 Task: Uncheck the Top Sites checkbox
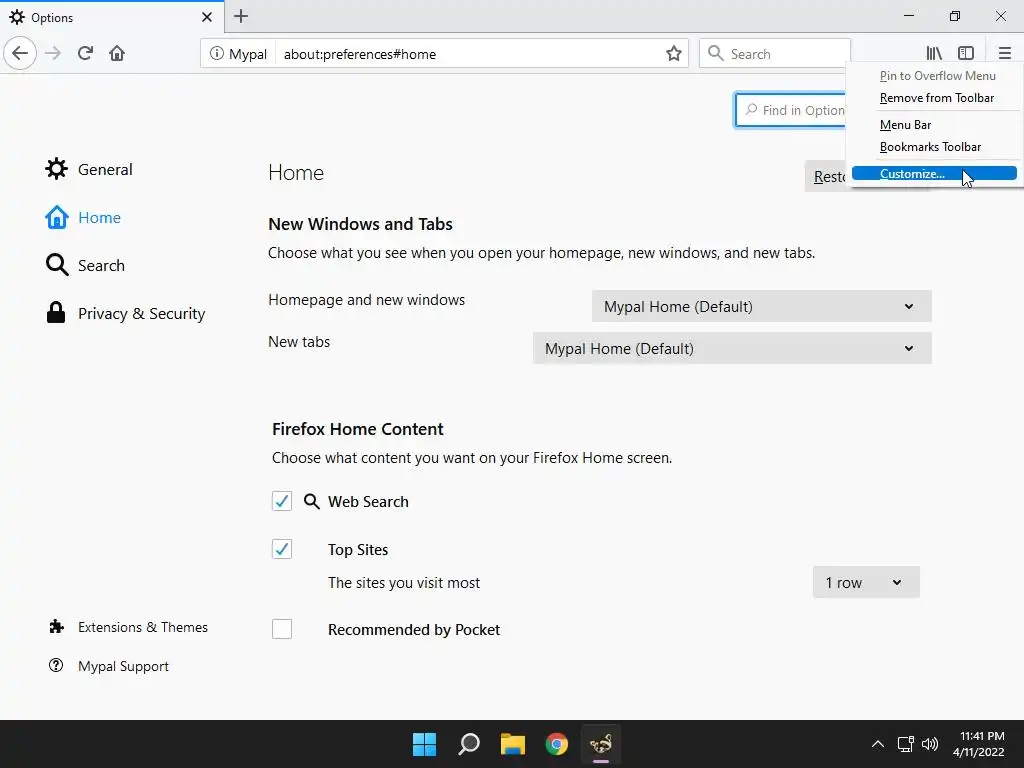click(281, 549)
